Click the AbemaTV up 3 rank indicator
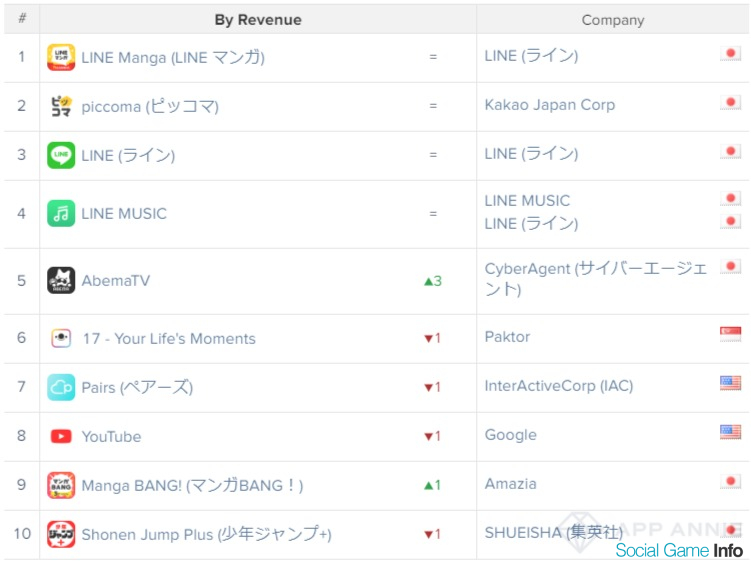 [x=432, y=281]
